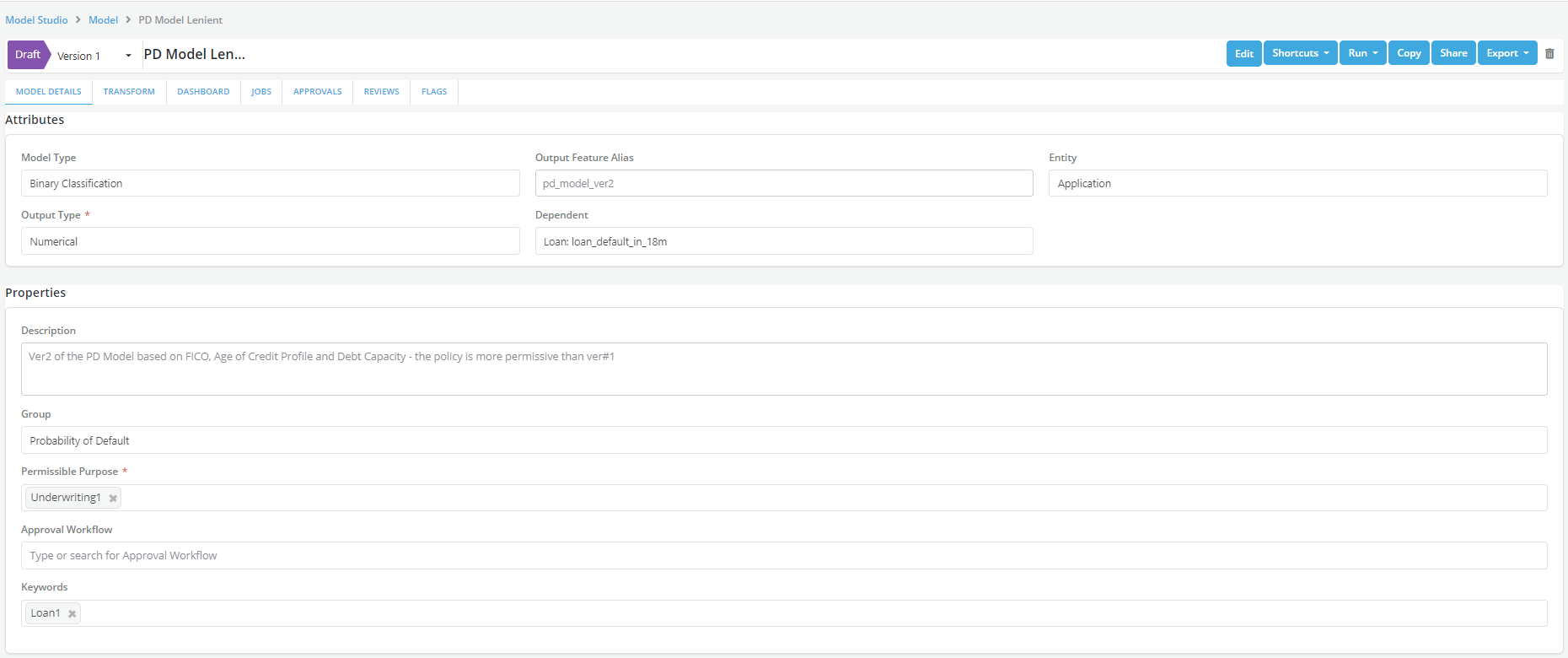The height and width of the screenshot is (658, 1568).
Task: Click the trash delete icon
Action: point(1549,53)
